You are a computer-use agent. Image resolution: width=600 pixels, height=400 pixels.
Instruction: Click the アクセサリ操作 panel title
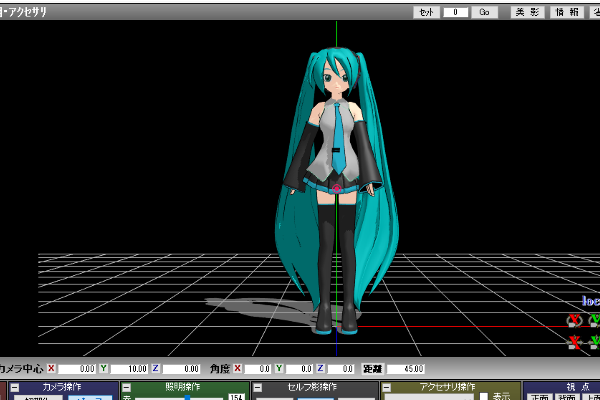pos(448,387)
